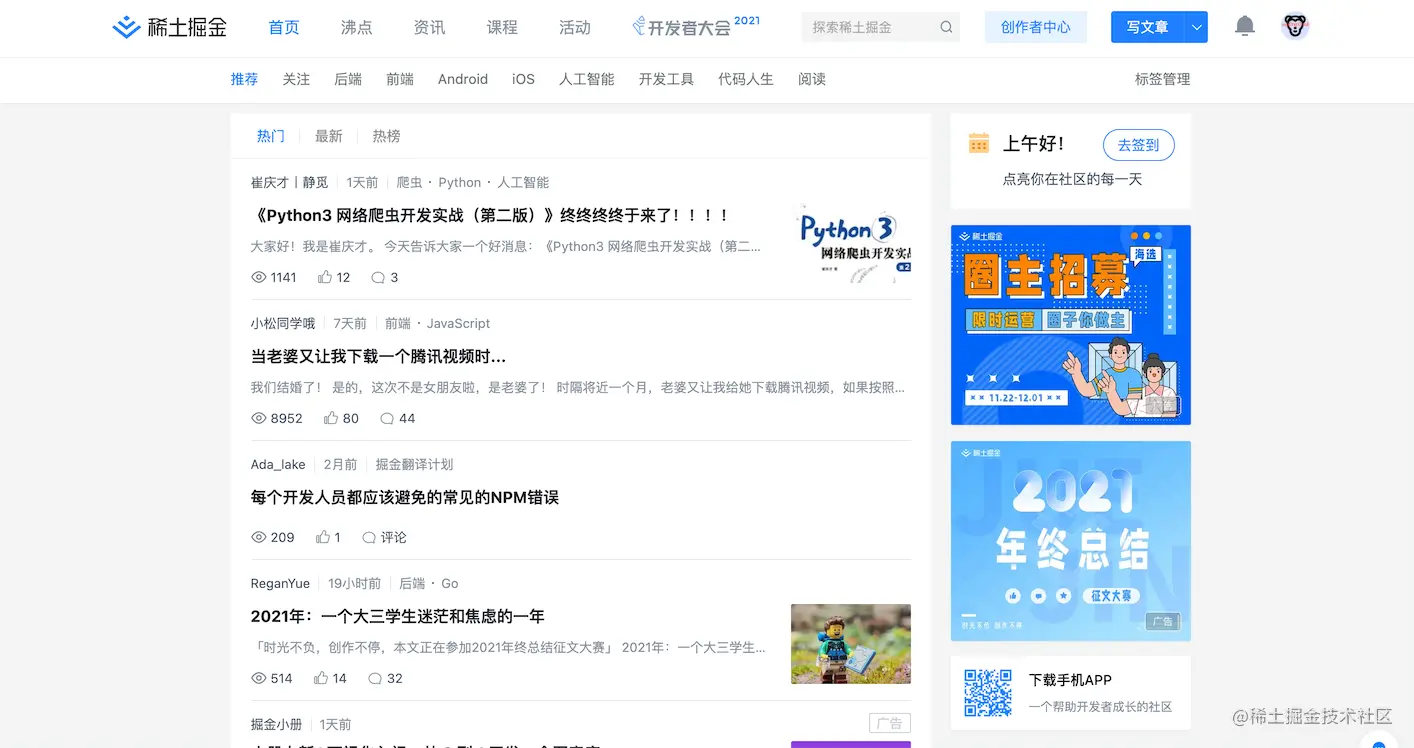
Task: Open the 活动 nav item
Action: (575, 27)
